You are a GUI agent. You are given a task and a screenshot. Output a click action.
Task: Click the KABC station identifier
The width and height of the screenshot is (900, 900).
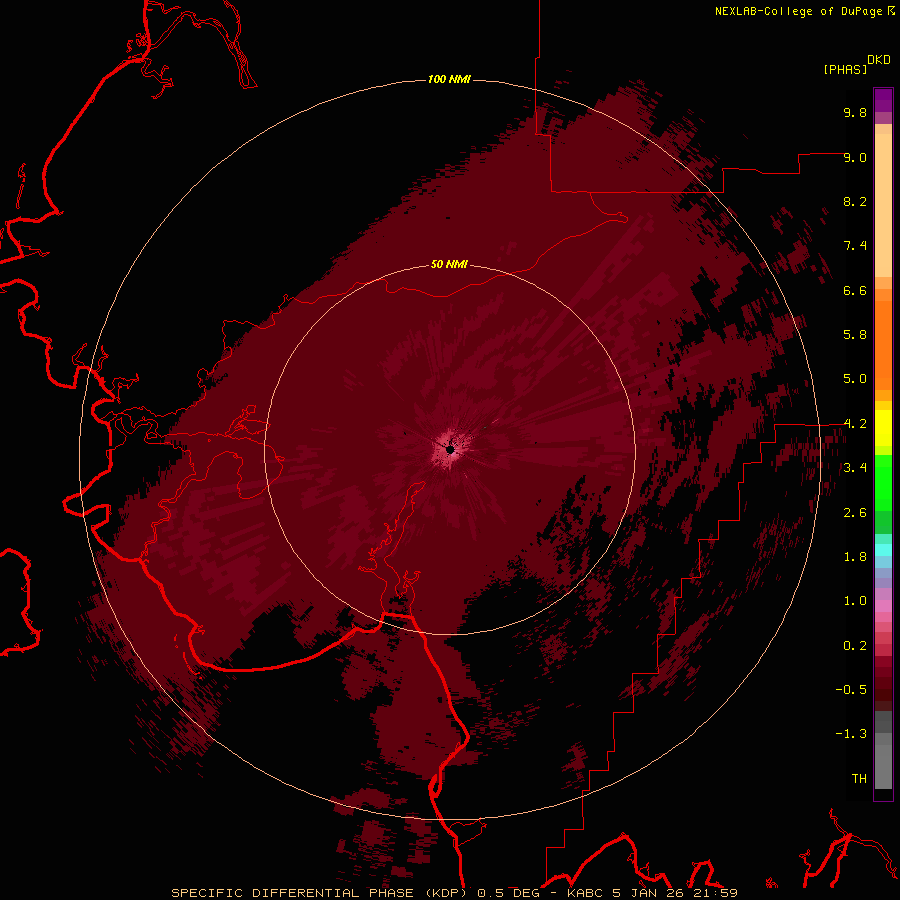coord(585,893)
